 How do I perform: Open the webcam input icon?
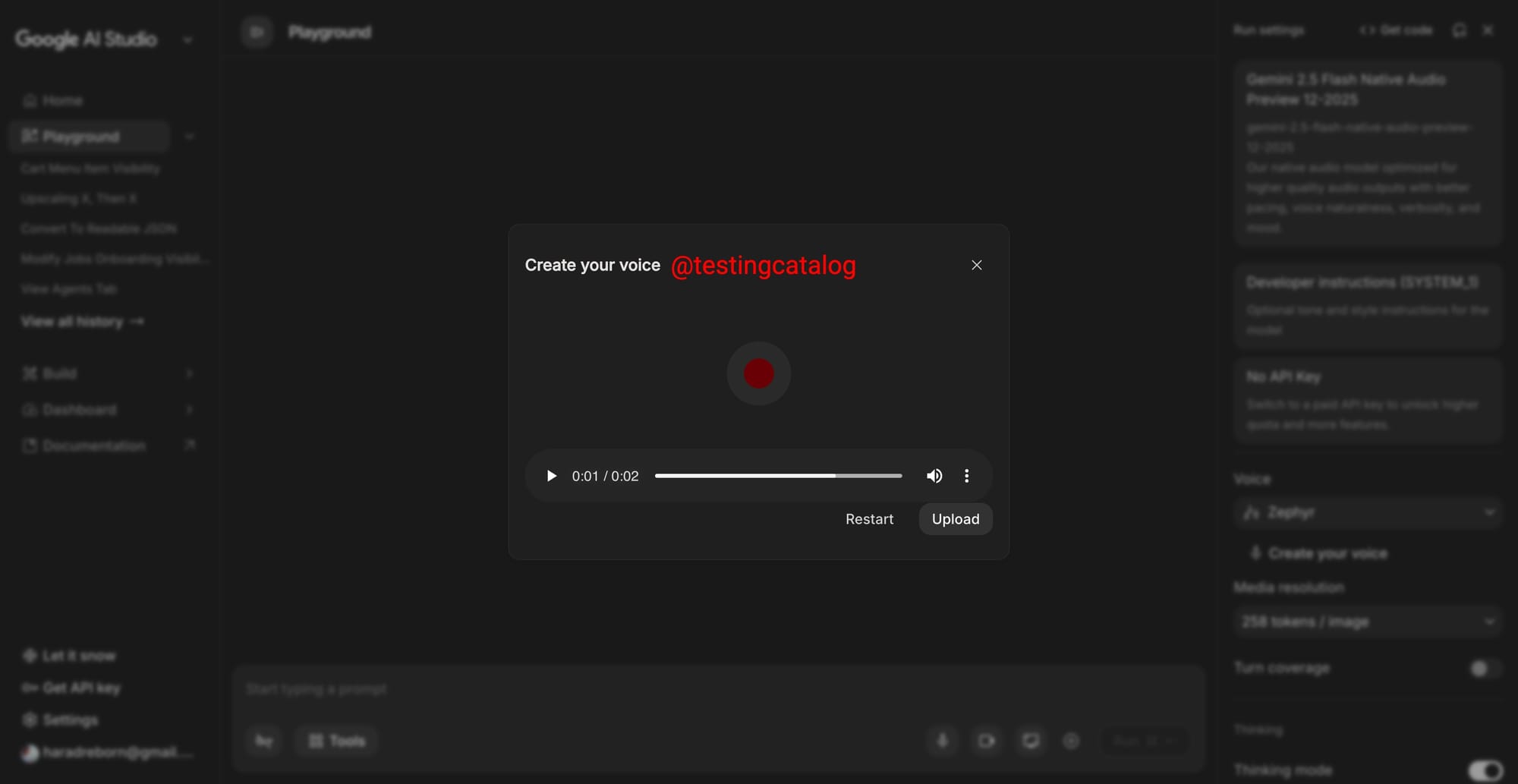click(987, 741)
